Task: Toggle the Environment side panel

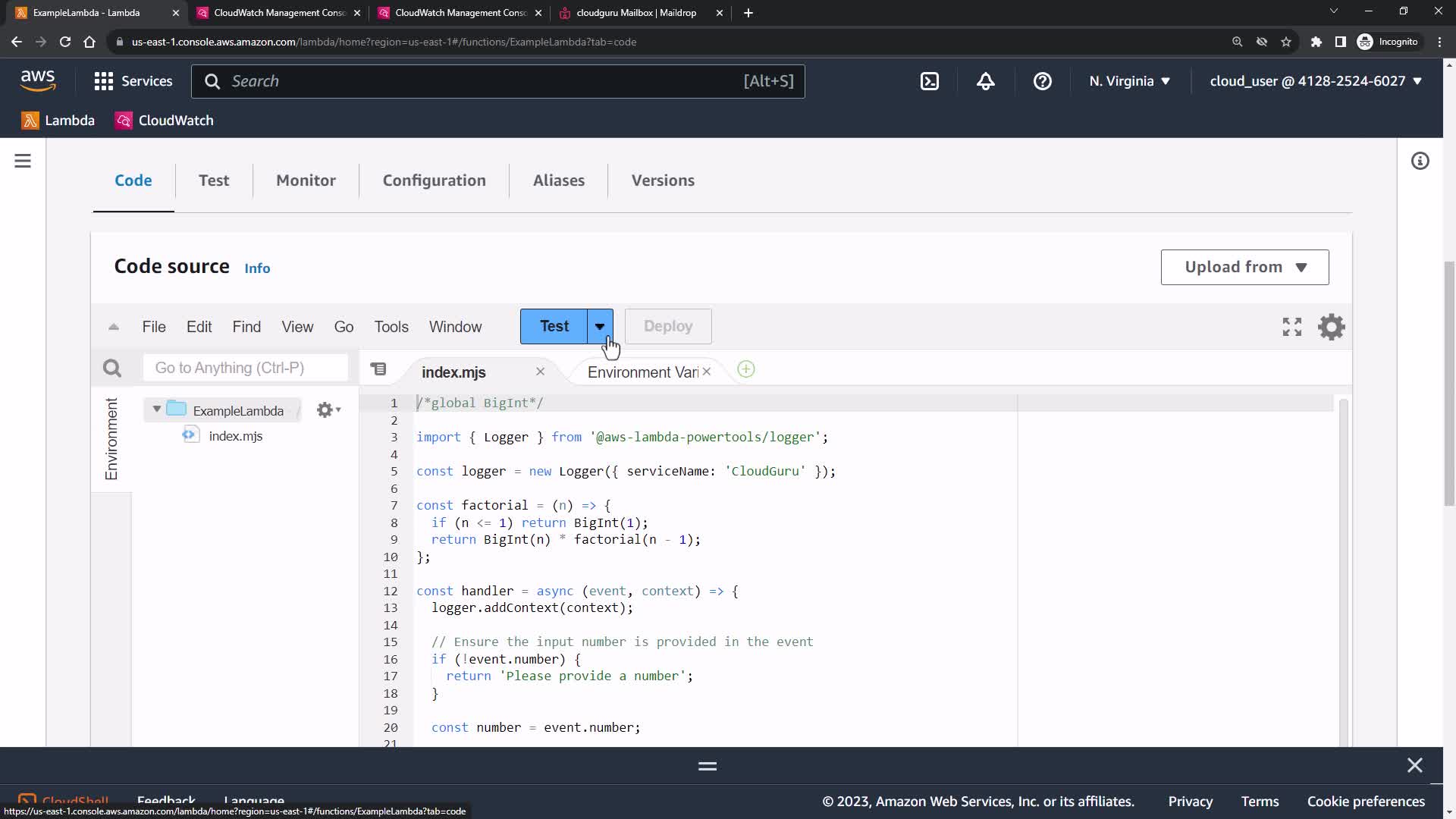Action: 111,439
